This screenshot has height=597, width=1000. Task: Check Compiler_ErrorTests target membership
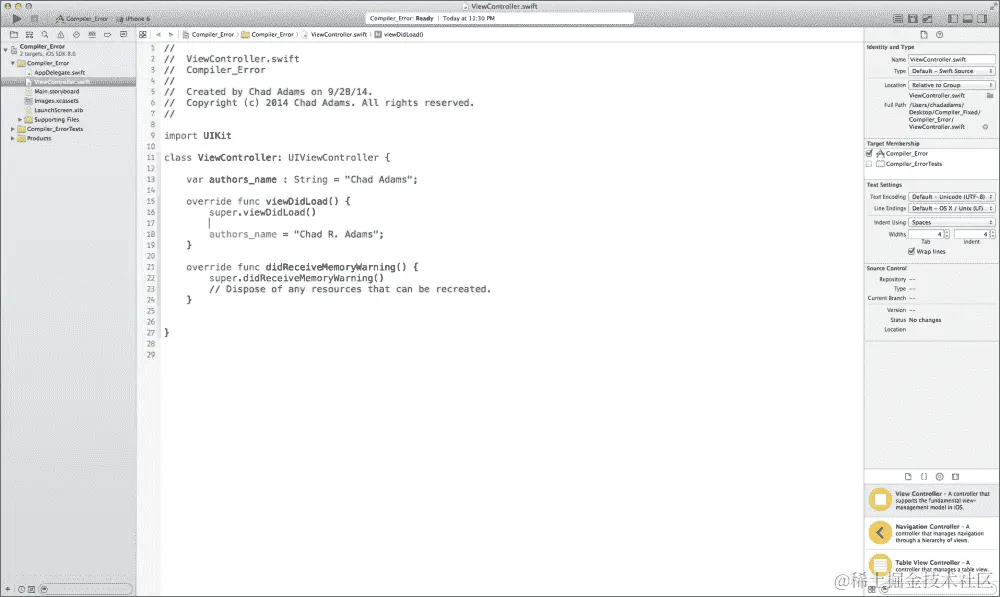tap(869, 164)
